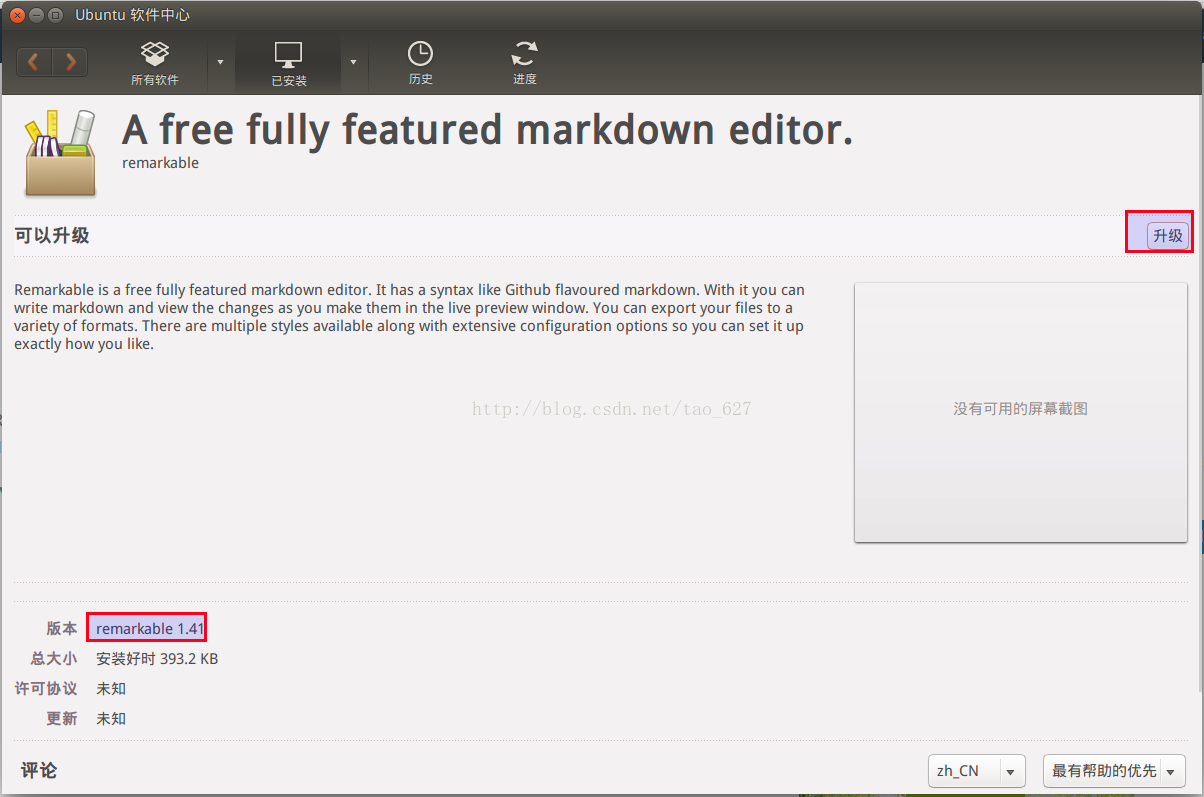Close the Ubuntu 软件中心 window
Viewport: 1204px width, 797px height.
coord(17,15)
